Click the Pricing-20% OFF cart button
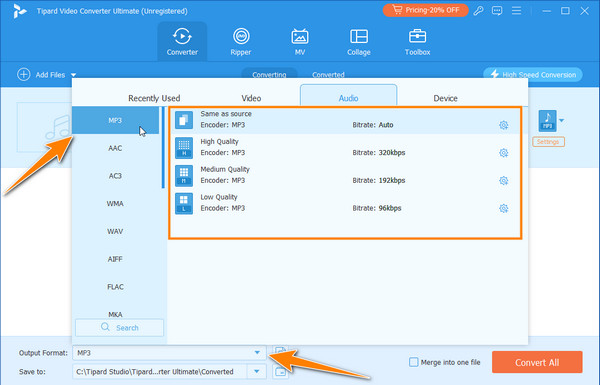The width and height of the screenshot is (600, 385). [426, 10]
